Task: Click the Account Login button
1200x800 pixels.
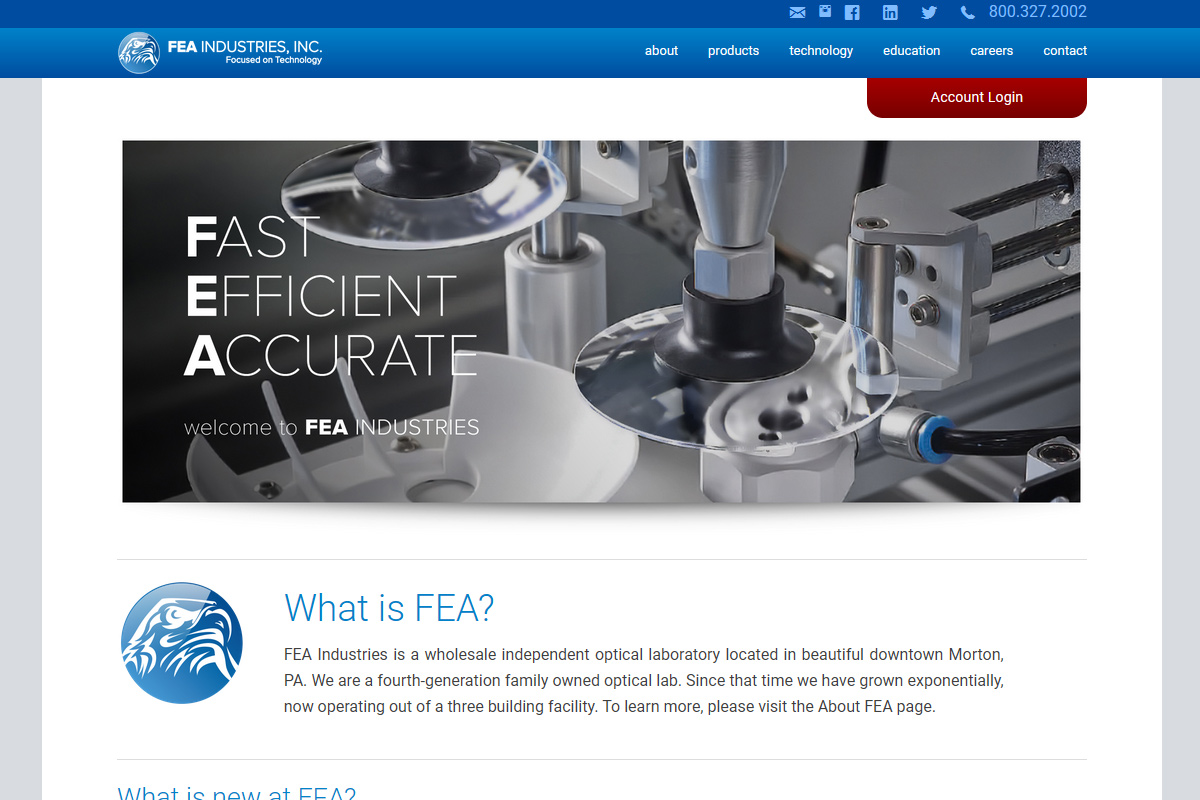Action: pyautogui.click(x=977, y=97)
